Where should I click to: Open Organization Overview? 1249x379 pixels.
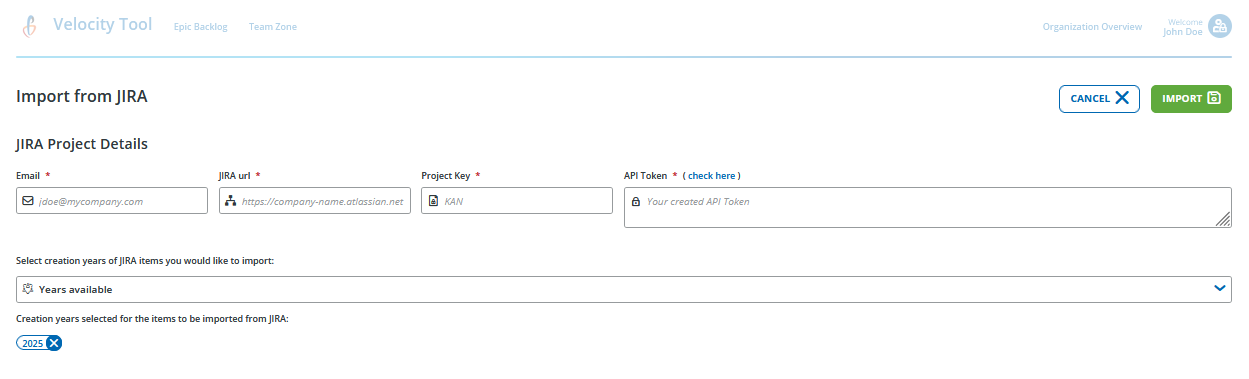point(1092,26)
